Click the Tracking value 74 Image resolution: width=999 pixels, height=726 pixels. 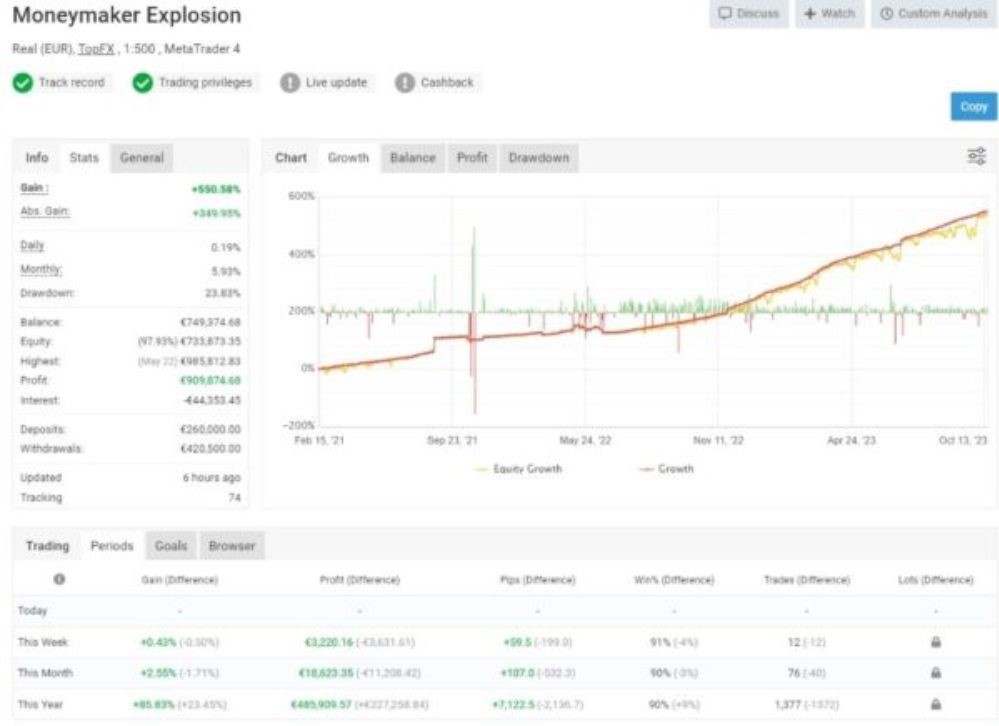(234, 497)
